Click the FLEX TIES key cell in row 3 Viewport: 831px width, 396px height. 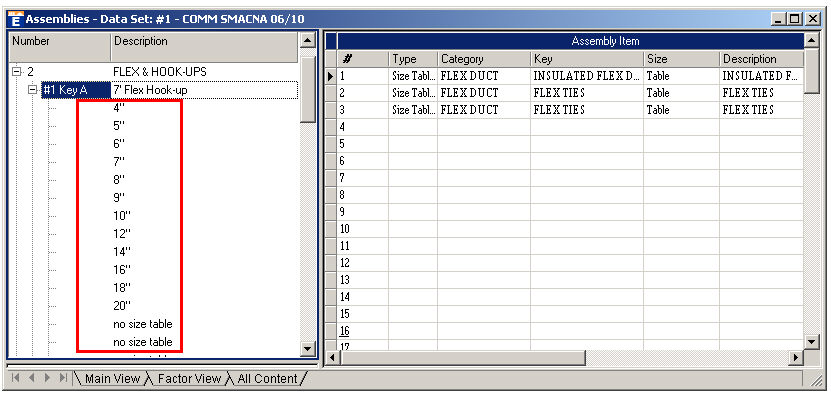click(x=587, y=110)
